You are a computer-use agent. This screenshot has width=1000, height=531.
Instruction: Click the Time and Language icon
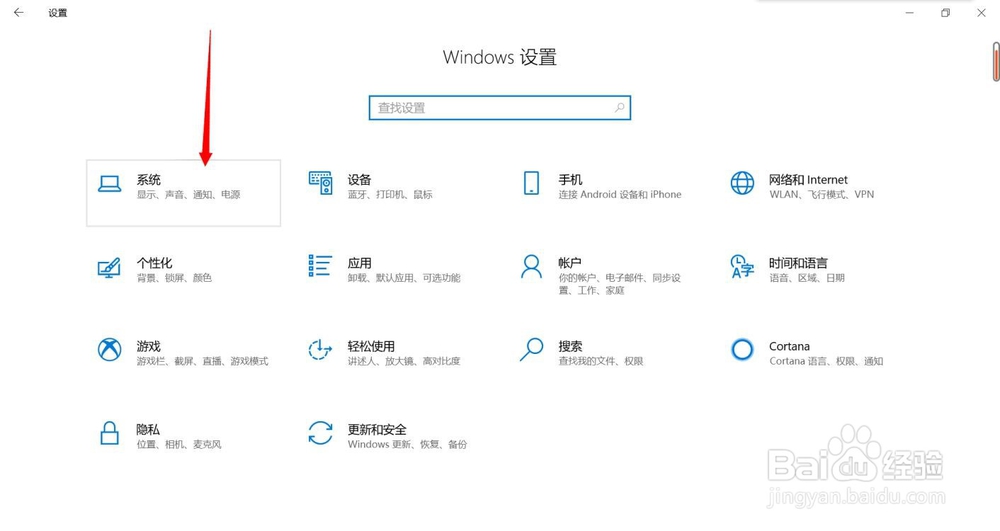[x=742, y=266]
